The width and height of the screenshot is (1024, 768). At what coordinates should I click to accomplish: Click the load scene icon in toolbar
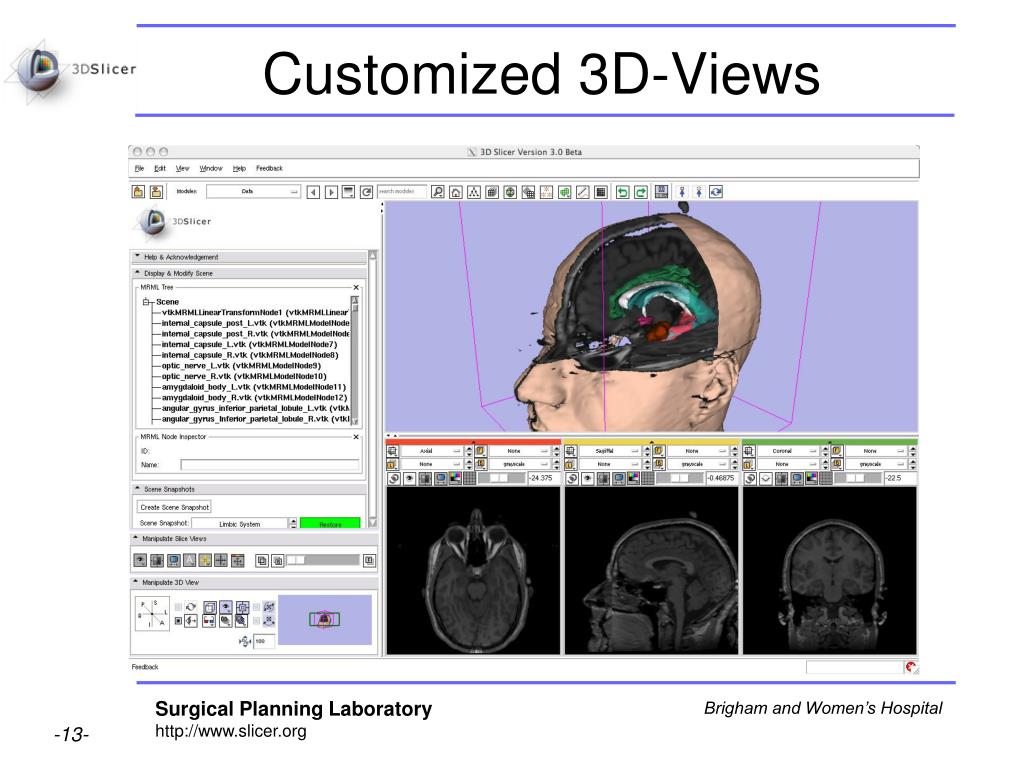138,191
